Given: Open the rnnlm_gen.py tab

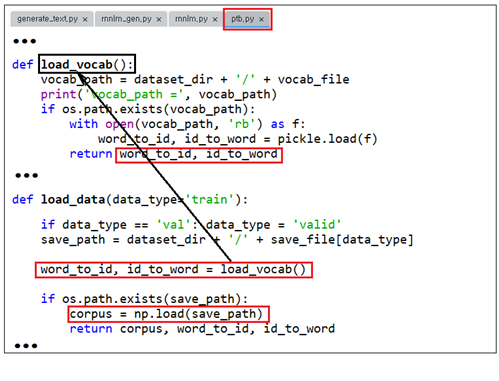Looking at the screenshot, I should (126, 19).
